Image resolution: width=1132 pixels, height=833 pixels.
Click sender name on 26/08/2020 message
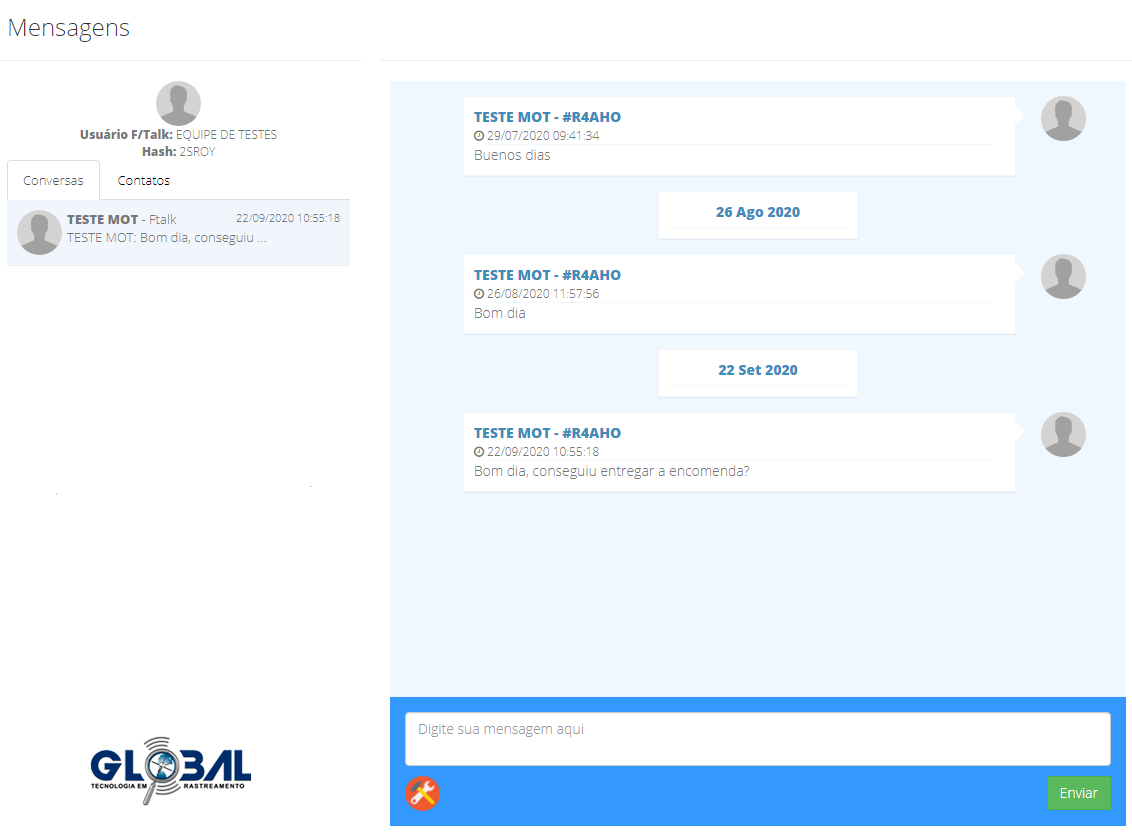click(547, 275)
